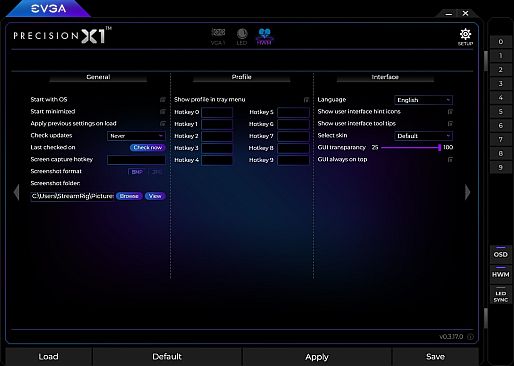This screenshot has width=514, height=366.
Task: Click the Check now button
Action: [148, 147]
